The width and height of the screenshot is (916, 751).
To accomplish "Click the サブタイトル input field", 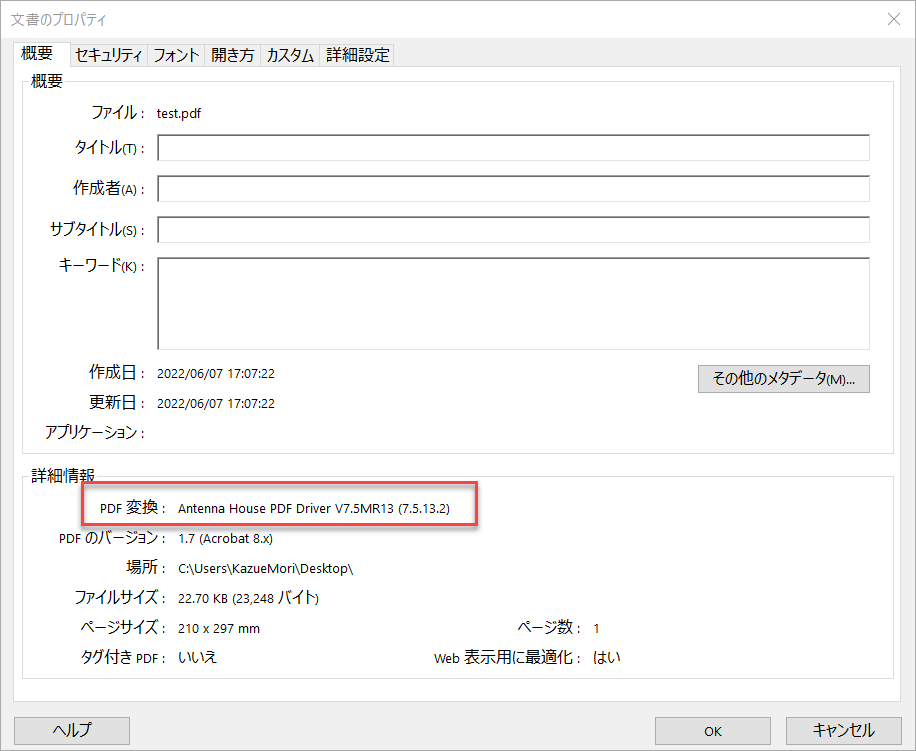I will [513, 229].
